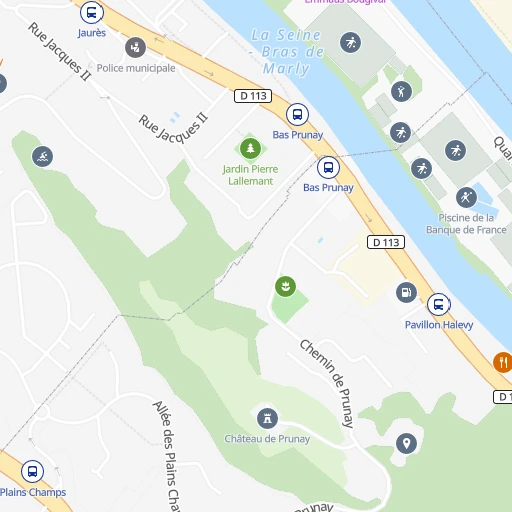Click the upper D 113 road shield
Viewport: 512px width, 512px height.
253,96
